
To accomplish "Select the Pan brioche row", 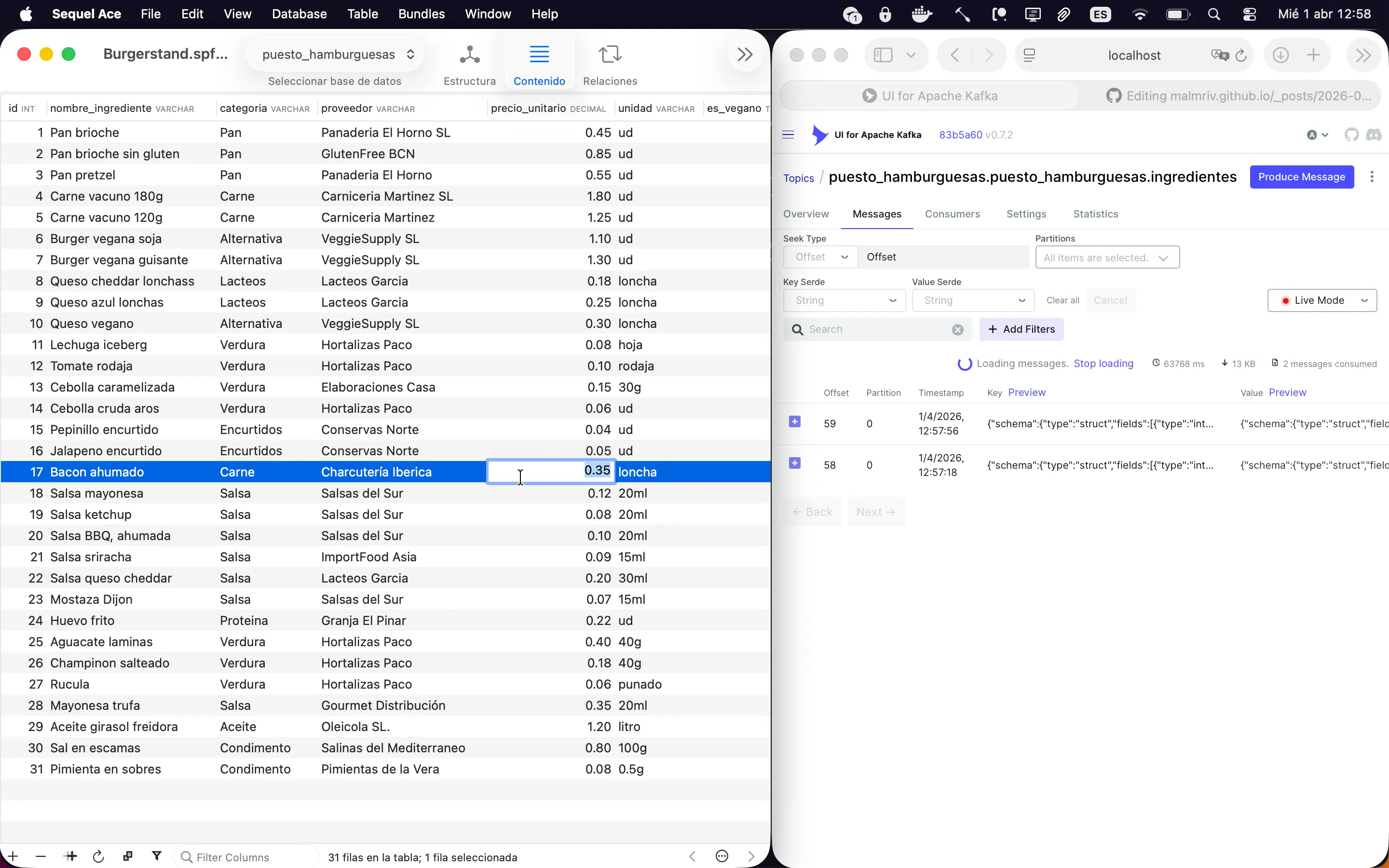I will click(x=385, y=133).
